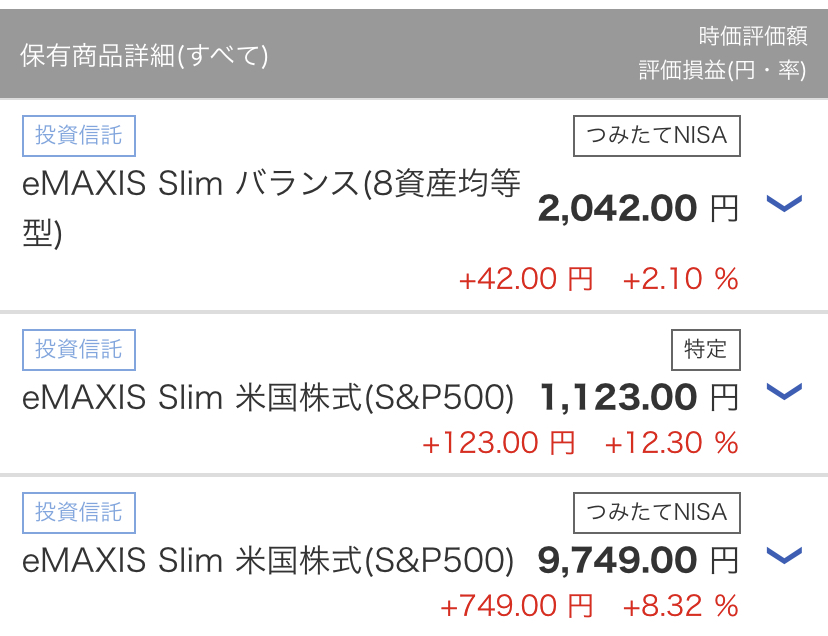This screenshot has height=636, width=828.
Task: Click the 評価損益(円・率) header label
Action: (x=725, y=68)
